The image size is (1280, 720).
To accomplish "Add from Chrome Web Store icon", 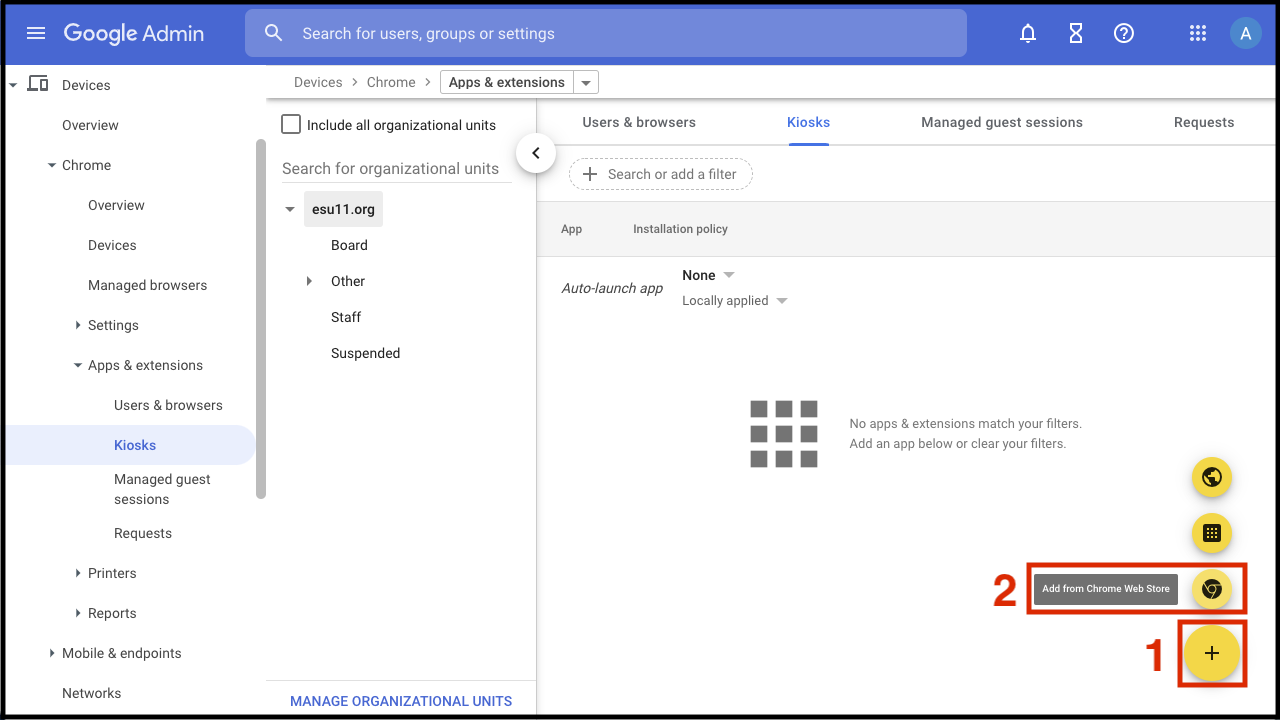I will click(1212, 589).
